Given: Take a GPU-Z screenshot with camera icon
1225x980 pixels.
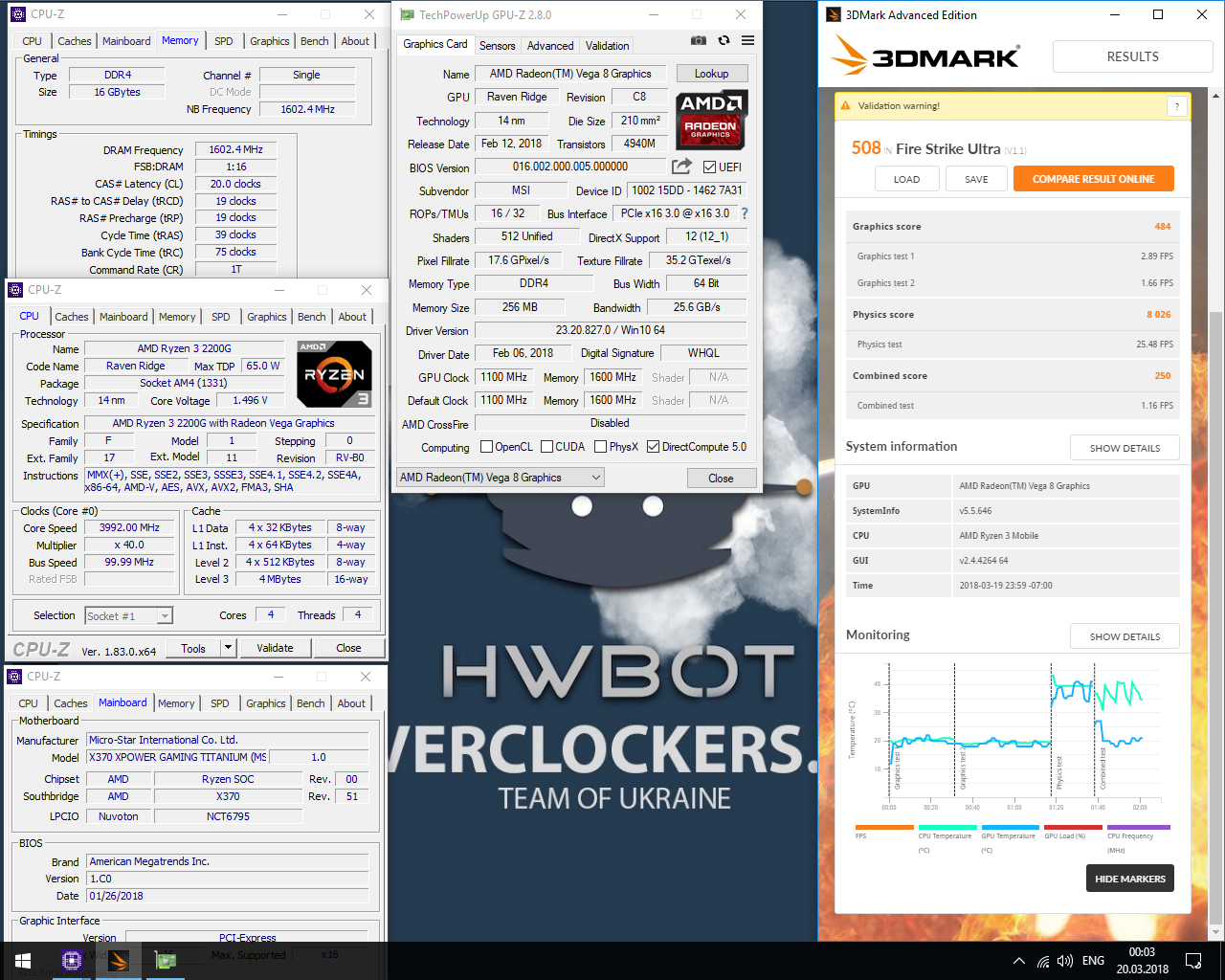Looking at the screenshot, I should 699,40.
